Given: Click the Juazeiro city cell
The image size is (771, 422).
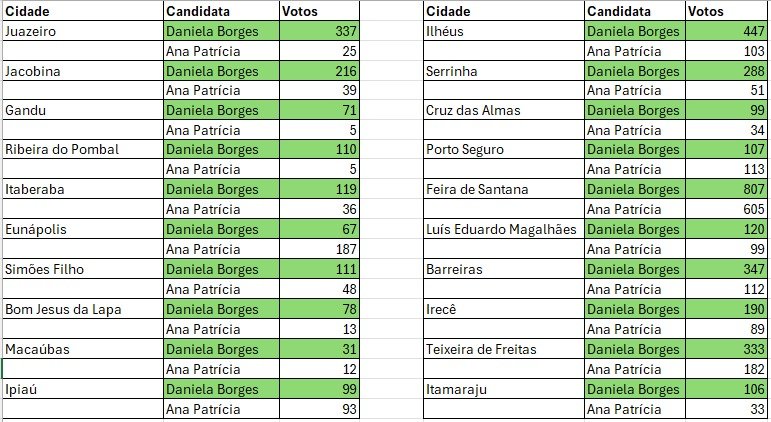Looking at the screenshot, I should [82, 31].
